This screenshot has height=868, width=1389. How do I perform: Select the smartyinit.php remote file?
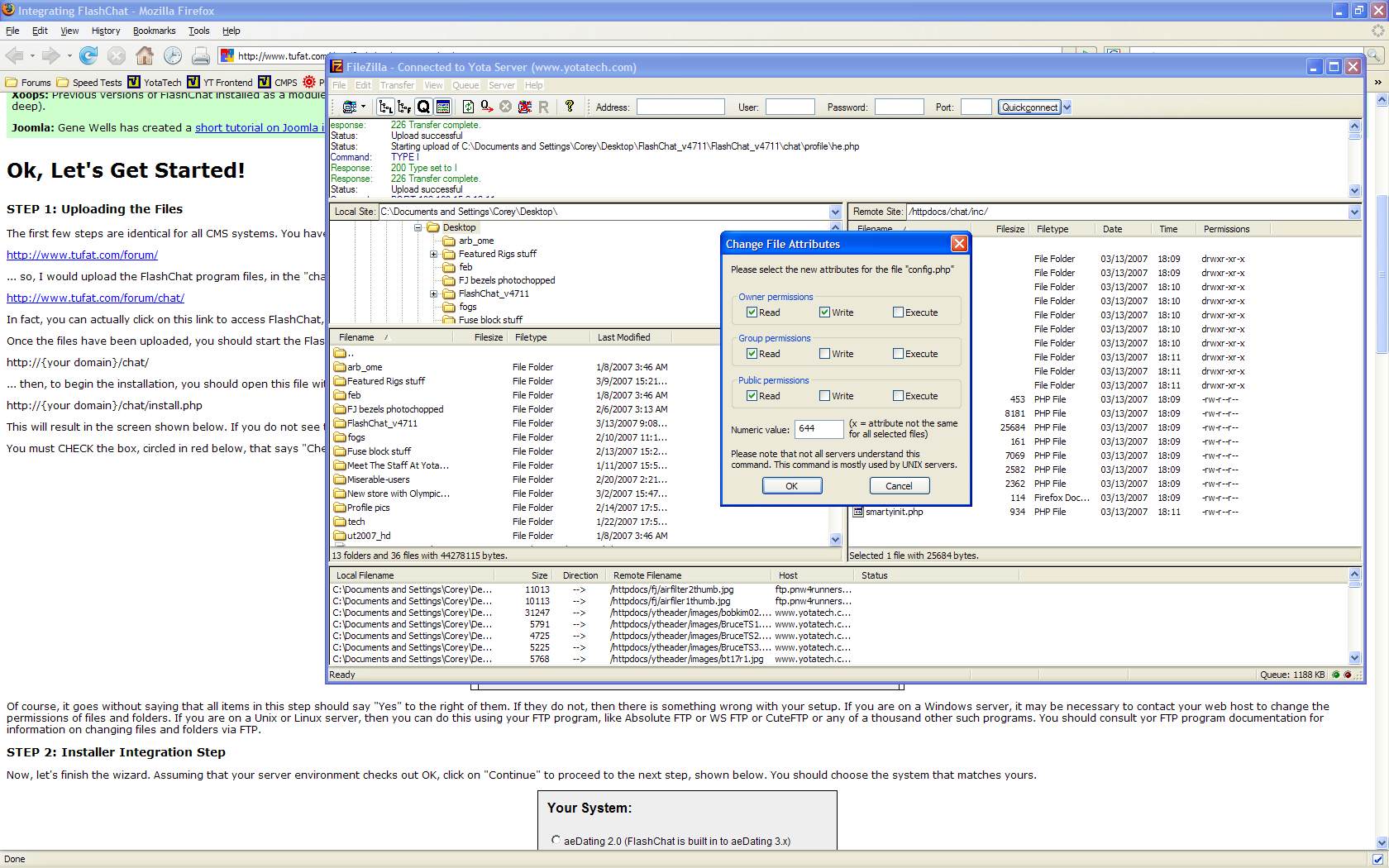[889, 512]
